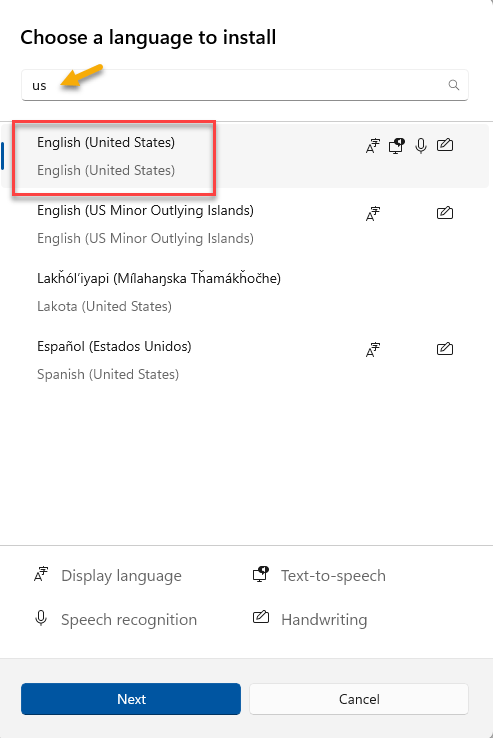Viewport: 493px width, 738px height.
Task: Click handwriting icon for English (United States)
Action: coord(445,145)
